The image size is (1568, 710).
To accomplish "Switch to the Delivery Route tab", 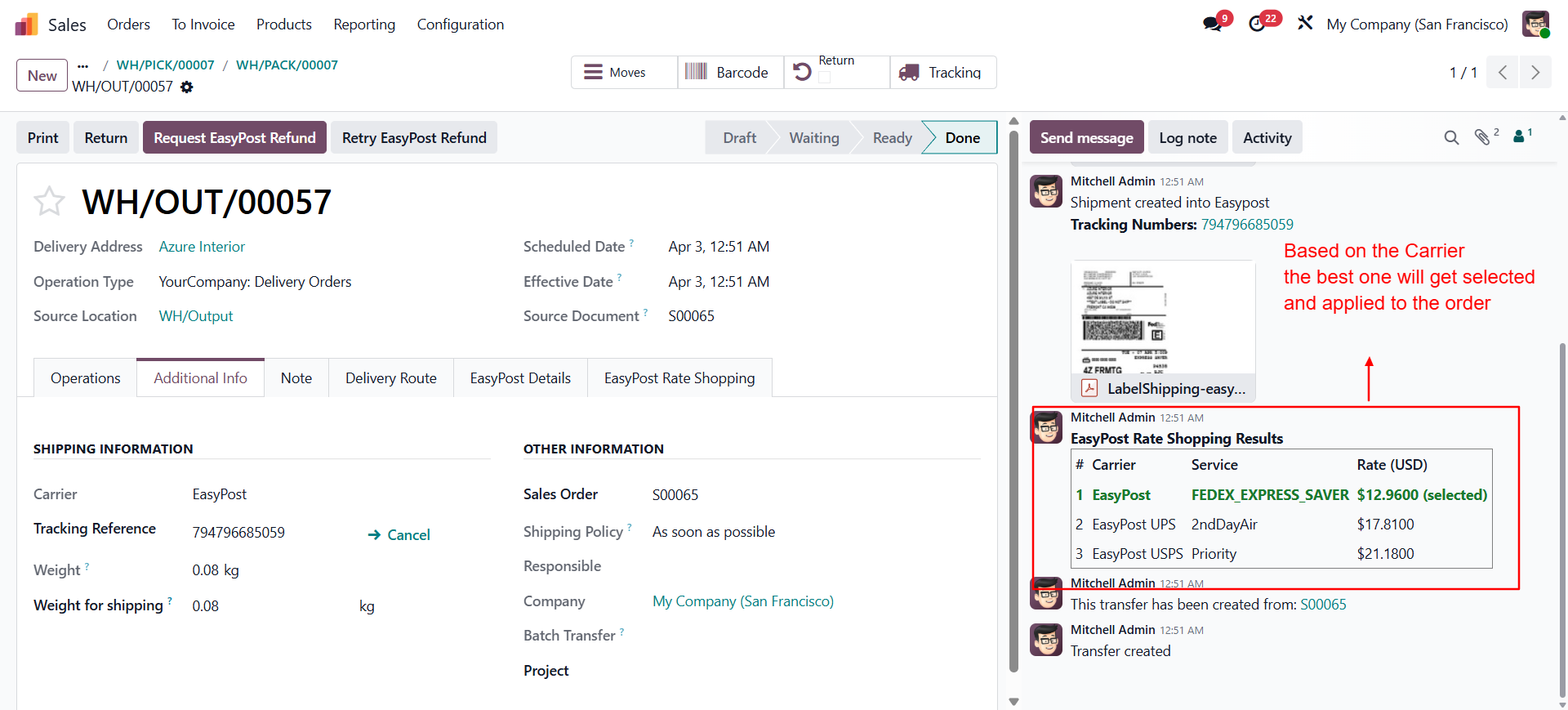I will [391, 377].
